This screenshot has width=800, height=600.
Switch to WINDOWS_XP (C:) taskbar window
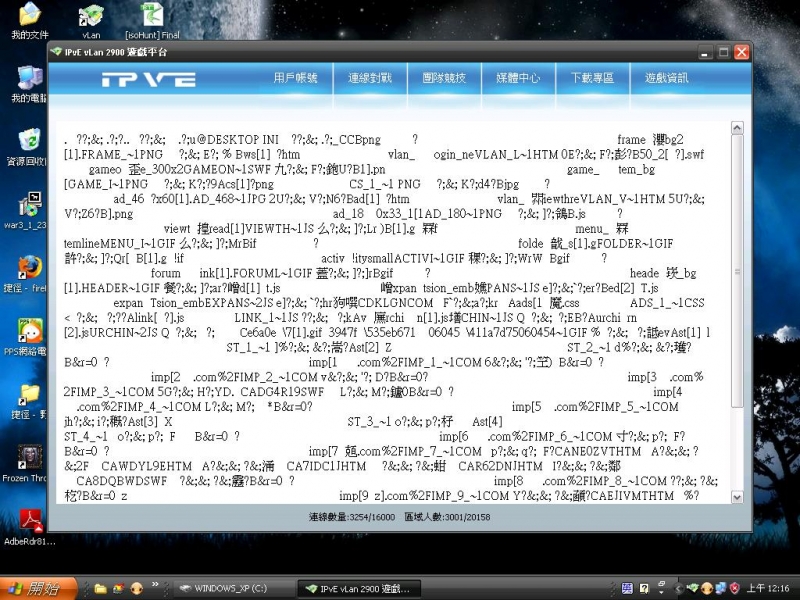pyautogui.click(x=227, y=588)
